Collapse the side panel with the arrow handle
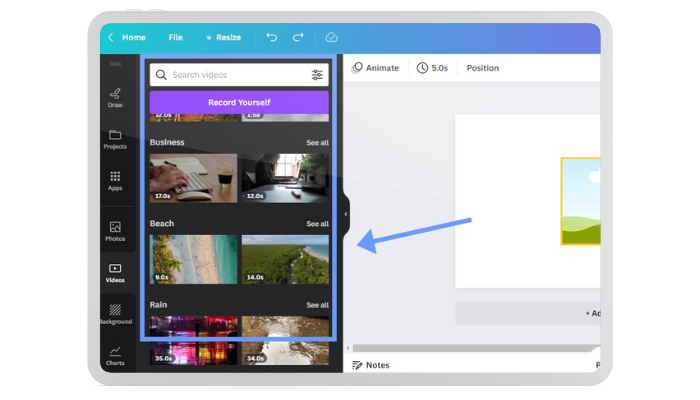This screenshot has width=700, height=400. pyautogui.click(x=346, y=214)
